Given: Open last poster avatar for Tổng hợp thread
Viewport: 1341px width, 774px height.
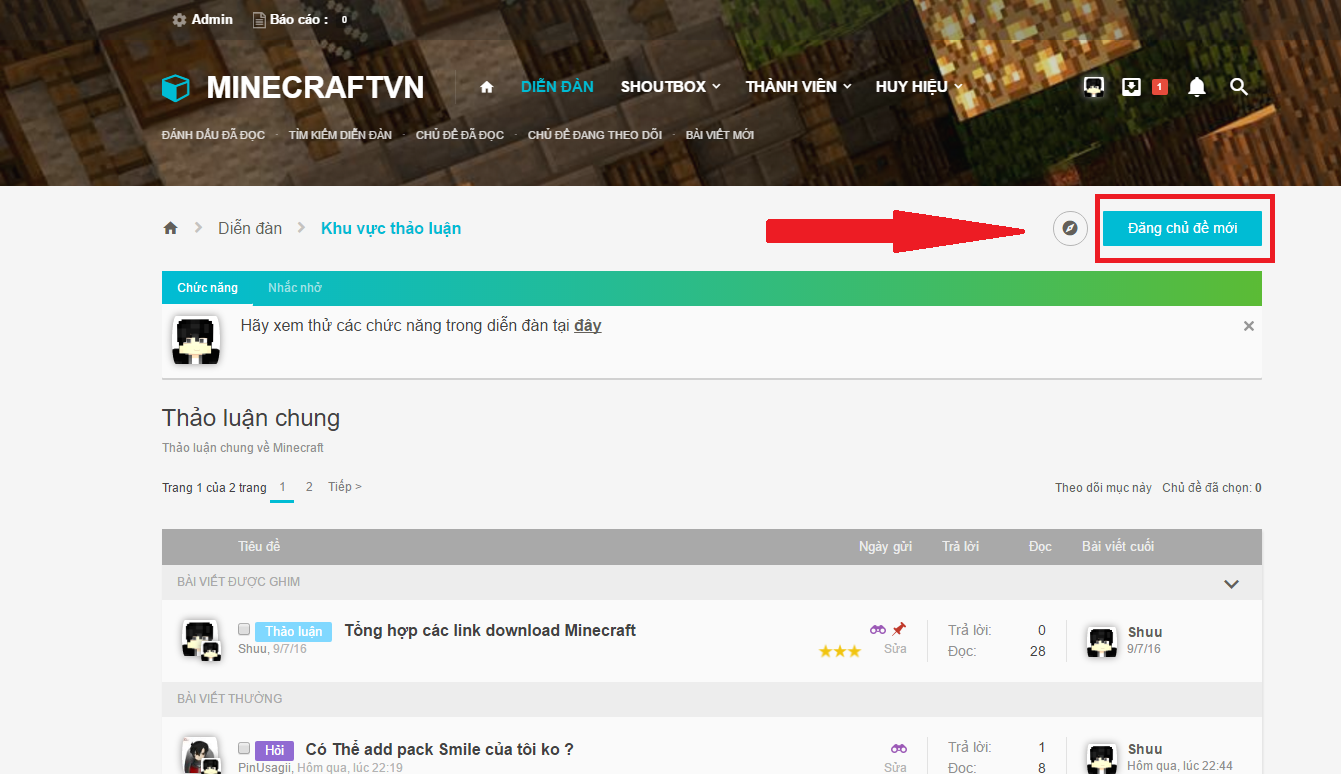Looking at the screenshot, I should 1102,642.
